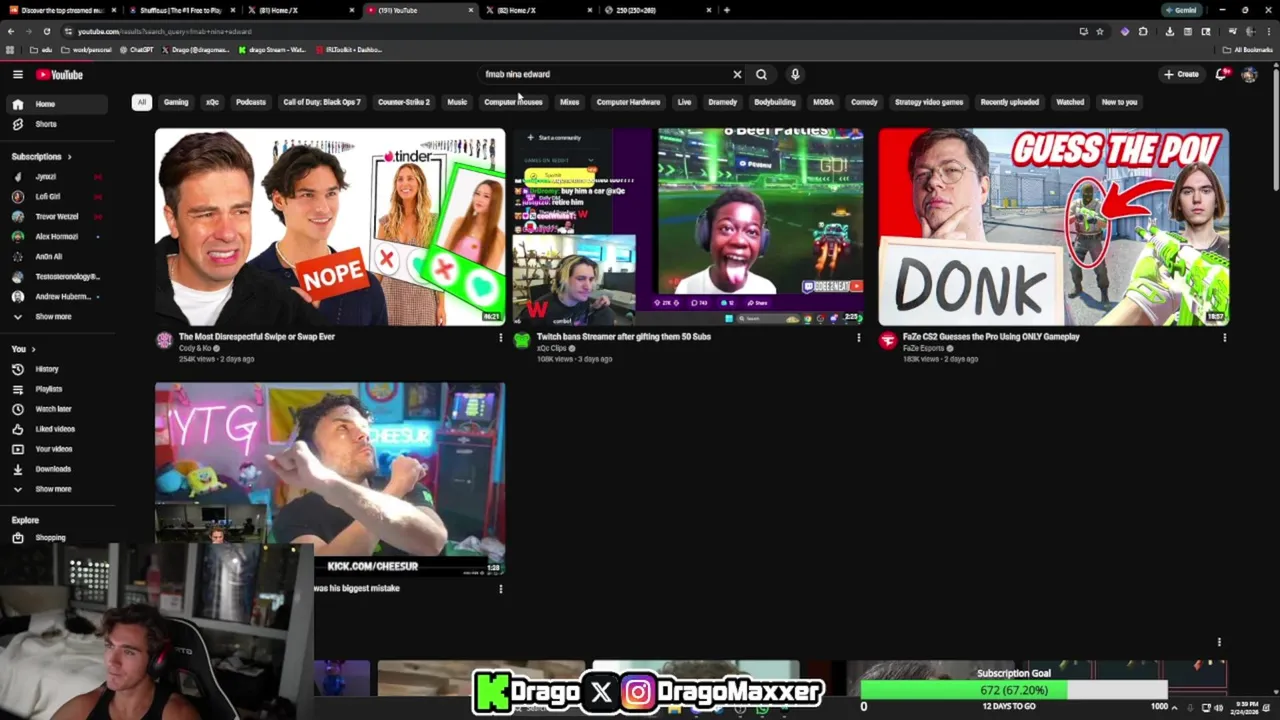Click the YouTube logo
Image resolution: width=1280 pixels, height=720 pixels.
click(x=60, y=74)
